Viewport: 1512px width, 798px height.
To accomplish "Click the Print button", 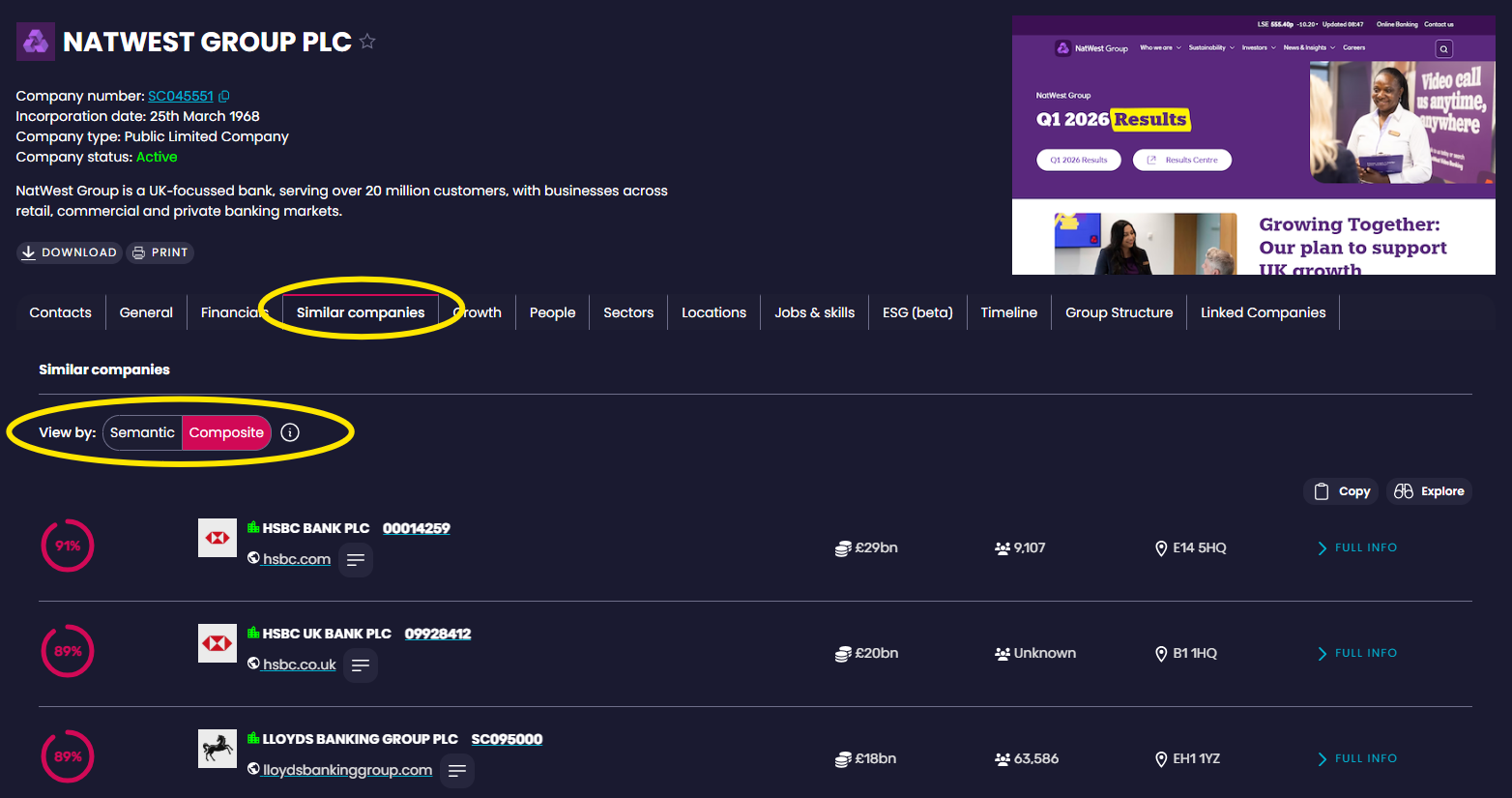I will 160,252.
